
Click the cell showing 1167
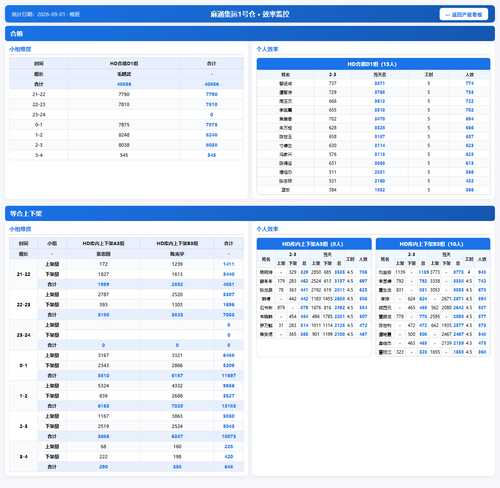click(x=103, y=416)
